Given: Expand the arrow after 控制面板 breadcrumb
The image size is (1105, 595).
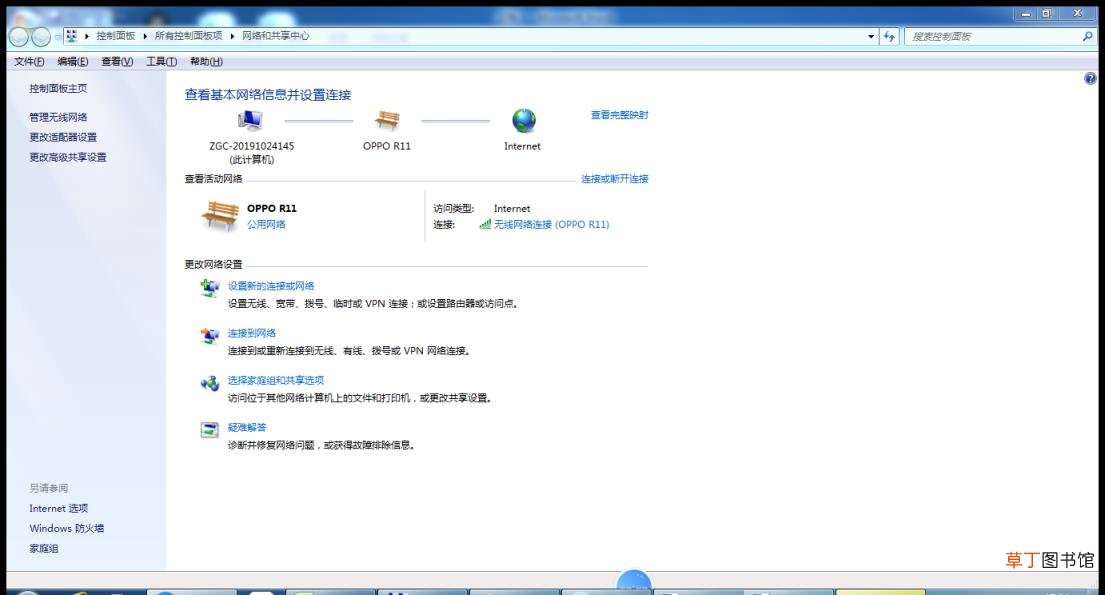Looking at the screenshot, I should tap(145, 36).
